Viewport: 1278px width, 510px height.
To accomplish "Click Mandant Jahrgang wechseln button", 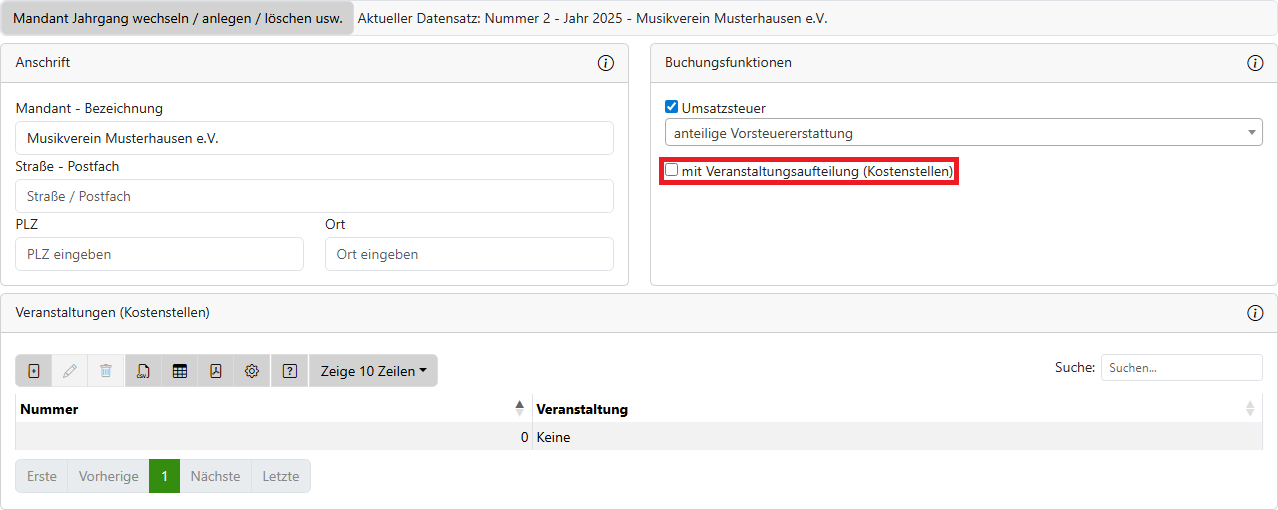I will coord(178,18).
